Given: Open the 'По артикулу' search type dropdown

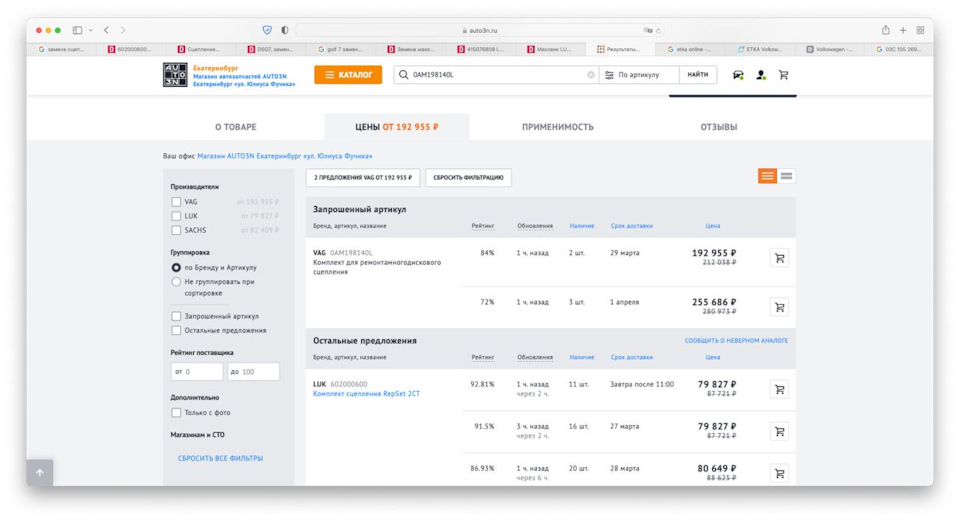Looking at the screenshot, I should [639, 75].
